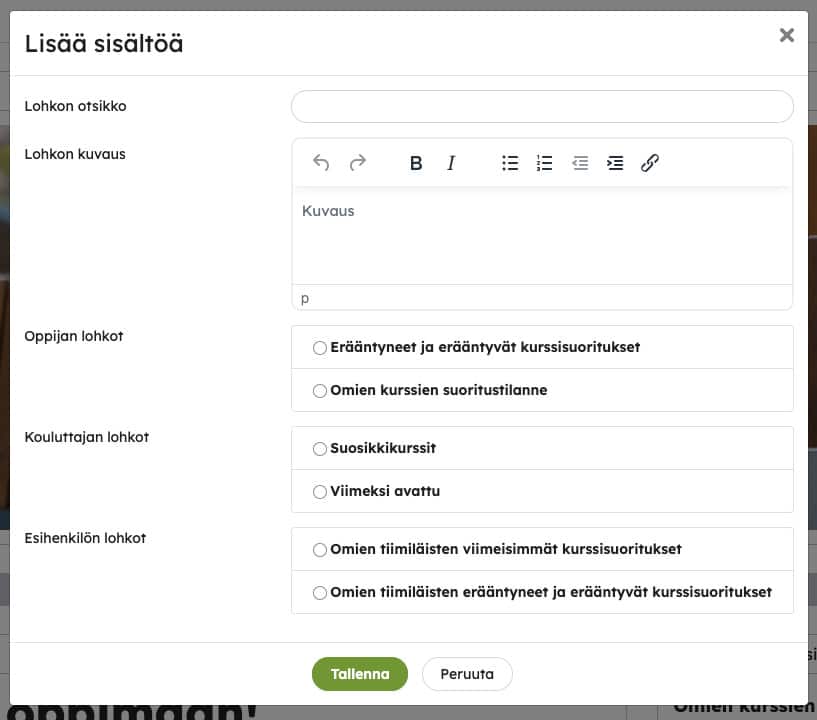Redo the edit in description editor
817x720 pixels.
pyautogui.click(x=357, y=163)
